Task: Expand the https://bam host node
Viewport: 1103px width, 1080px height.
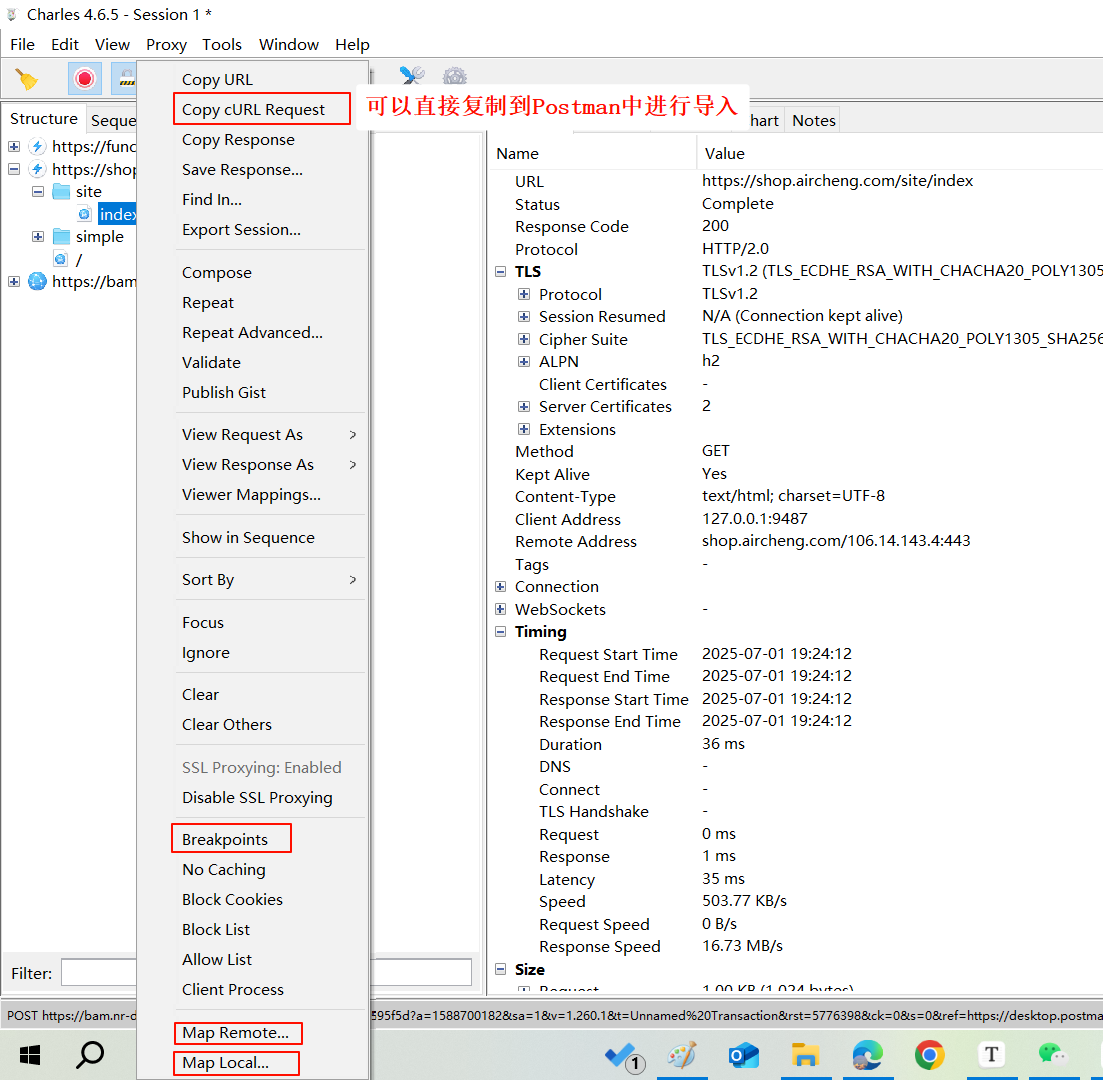Action: [14, 281]
